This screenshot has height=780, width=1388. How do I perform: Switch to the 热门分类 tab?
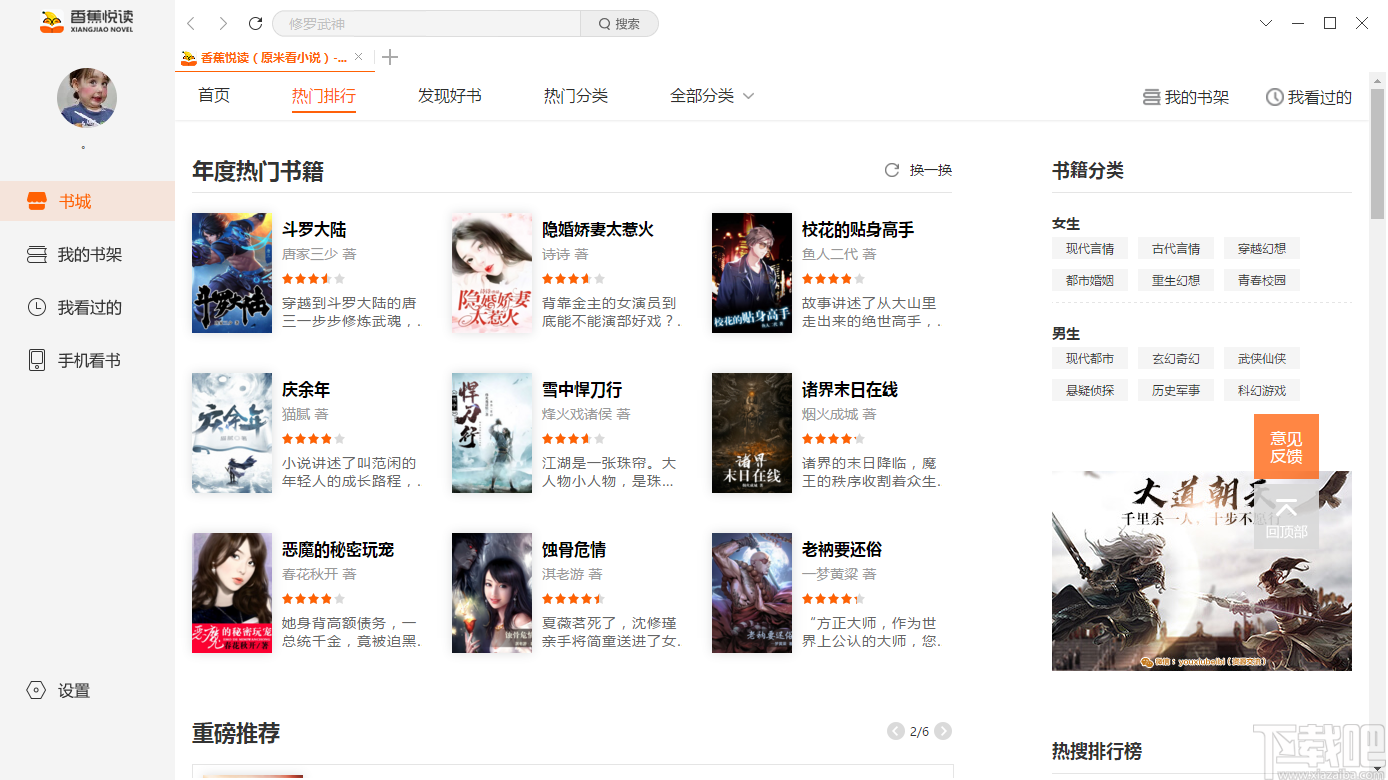click(576, 96)
